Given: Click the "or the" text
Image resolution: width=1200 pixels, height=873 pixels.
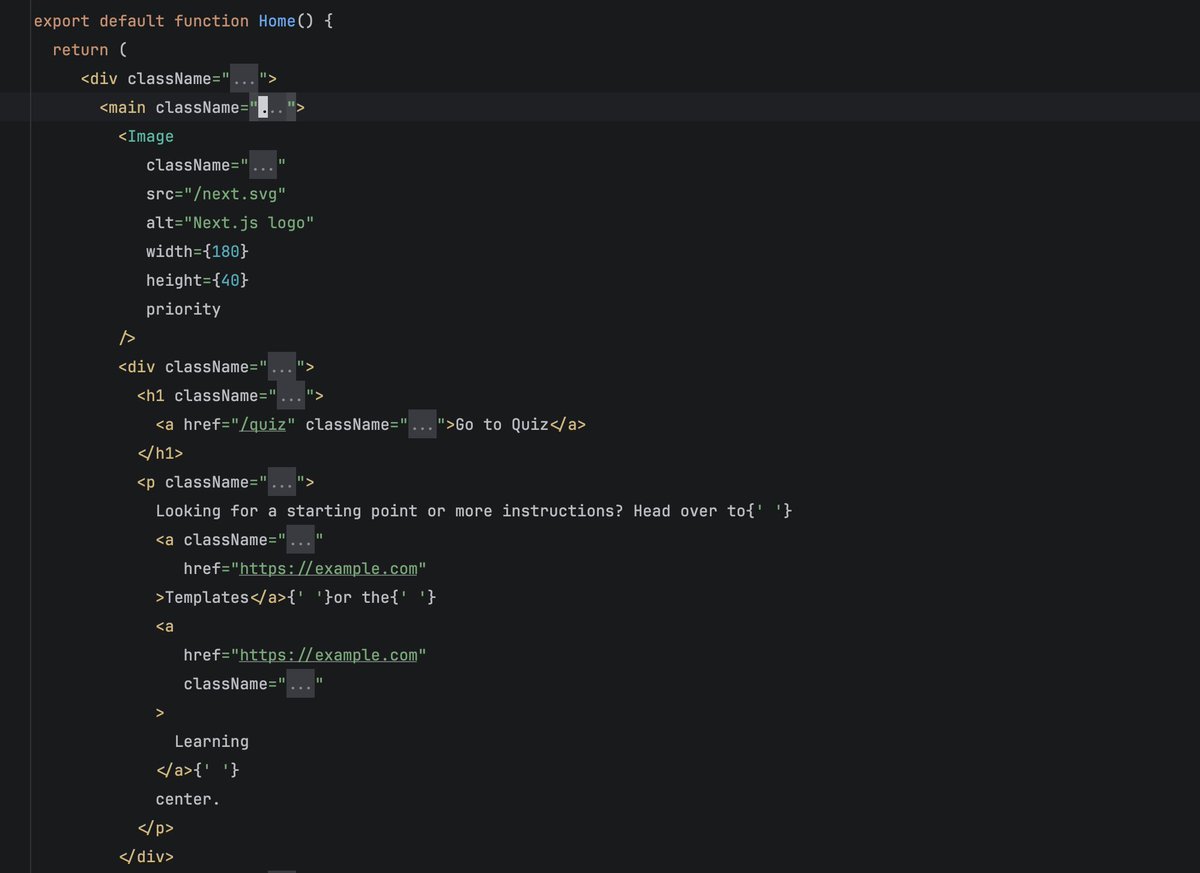Looking at the screenshot, I should (362, 597).
